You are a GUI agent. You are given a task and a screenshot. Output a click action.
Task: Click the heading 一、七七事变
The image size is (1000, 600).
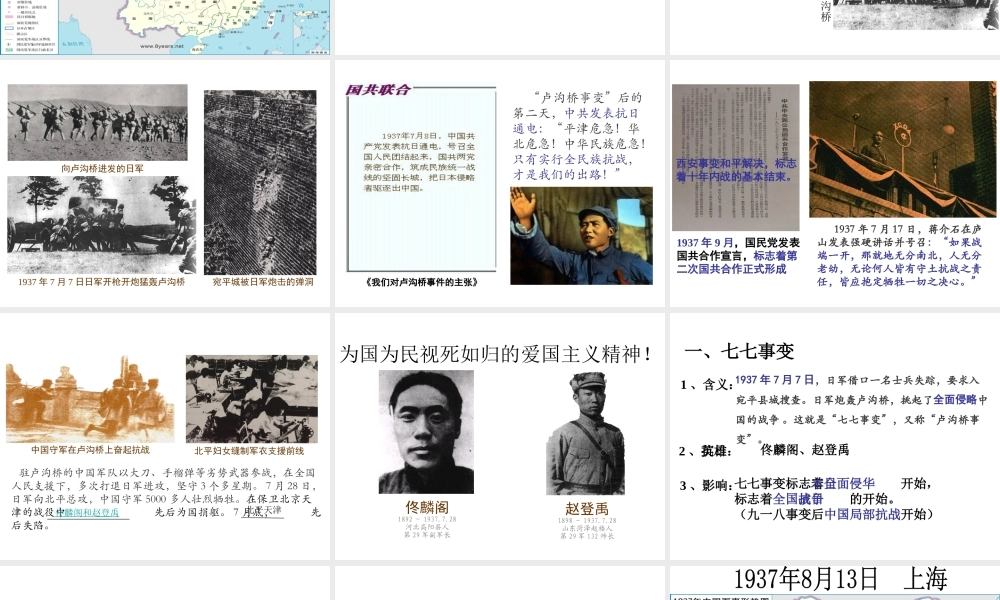pyautogui.click(x=739, y=351)
